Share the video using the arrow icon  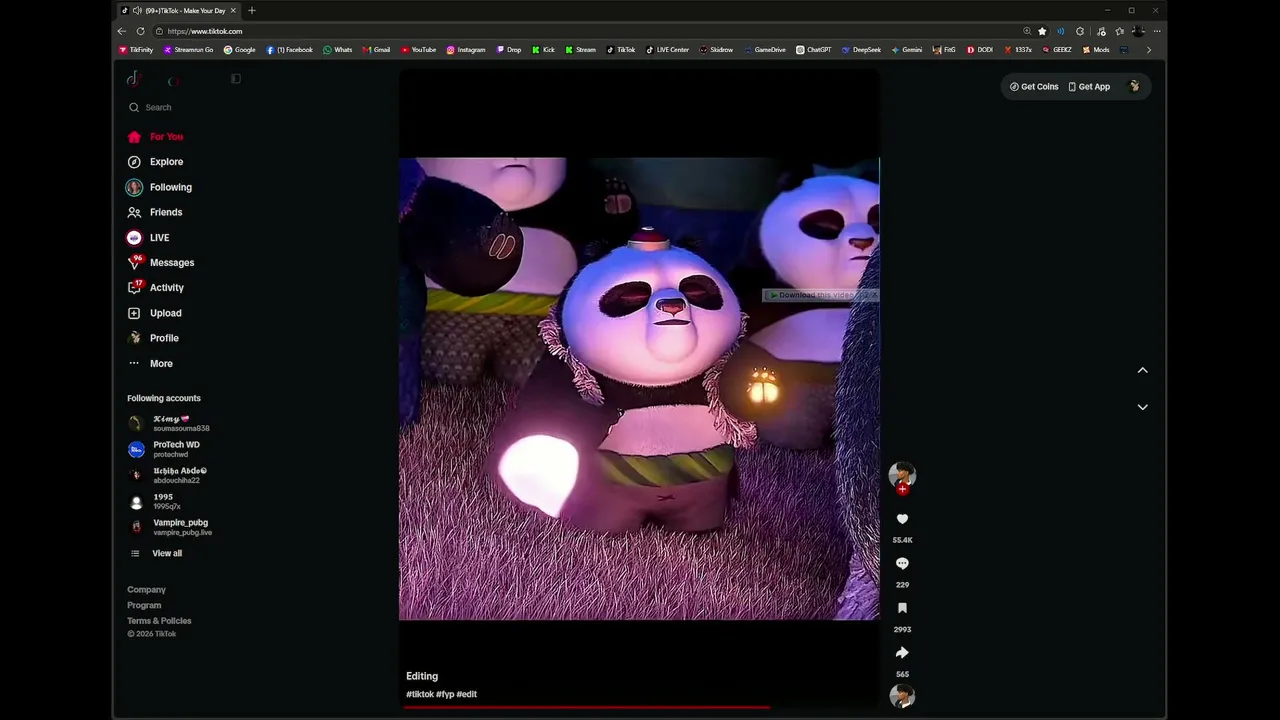click(902, 653)
